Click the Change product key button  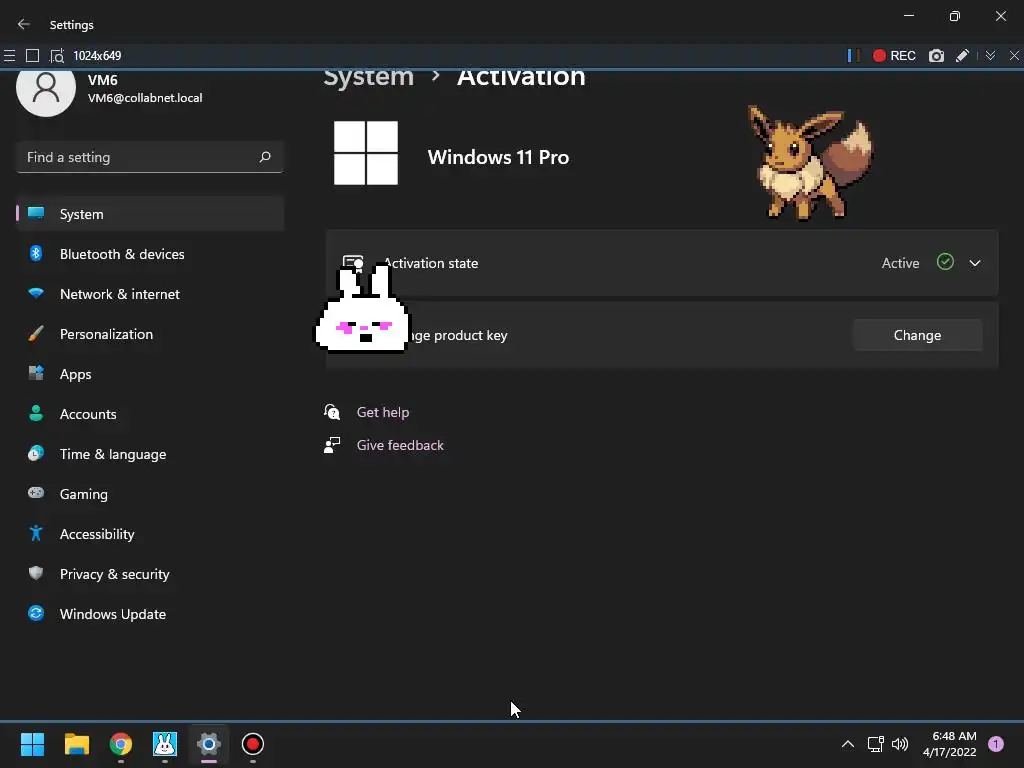coord(918,335)
